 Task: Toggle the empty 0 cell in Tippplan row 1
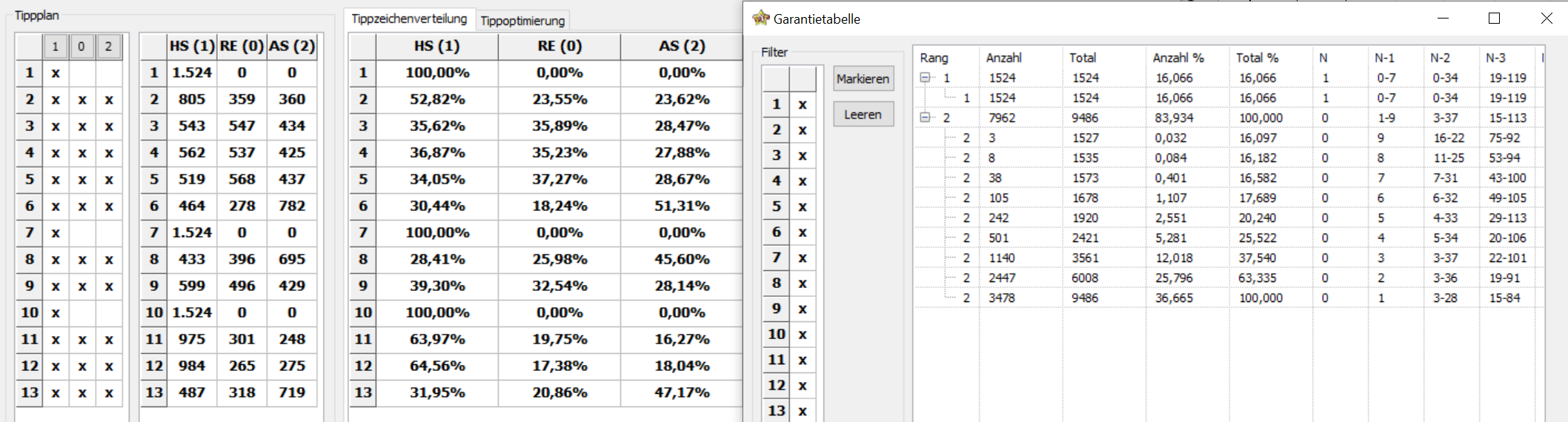click(x=82, y=73)
